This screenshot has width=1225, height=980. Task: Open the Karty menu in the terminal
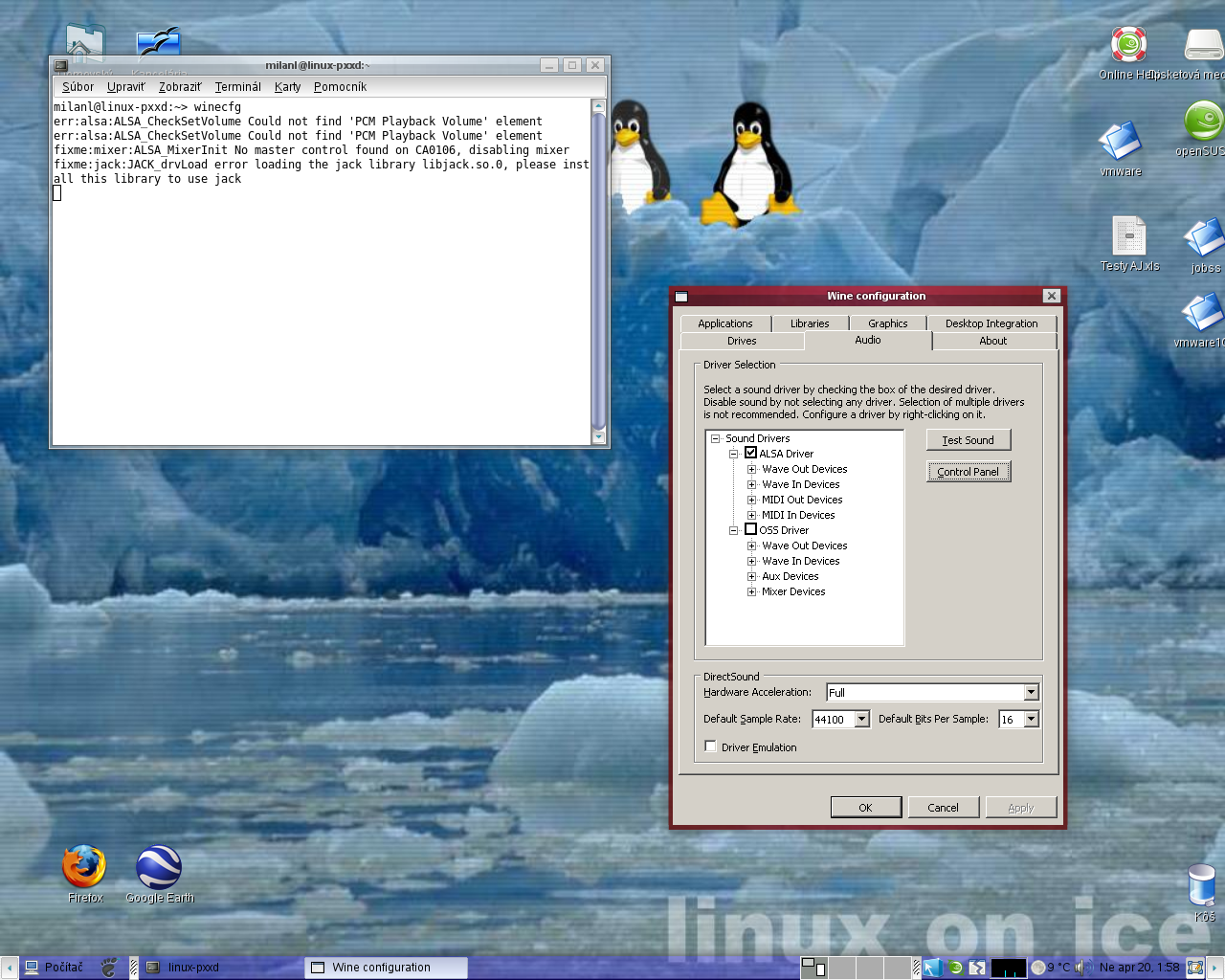pos(287,87)
